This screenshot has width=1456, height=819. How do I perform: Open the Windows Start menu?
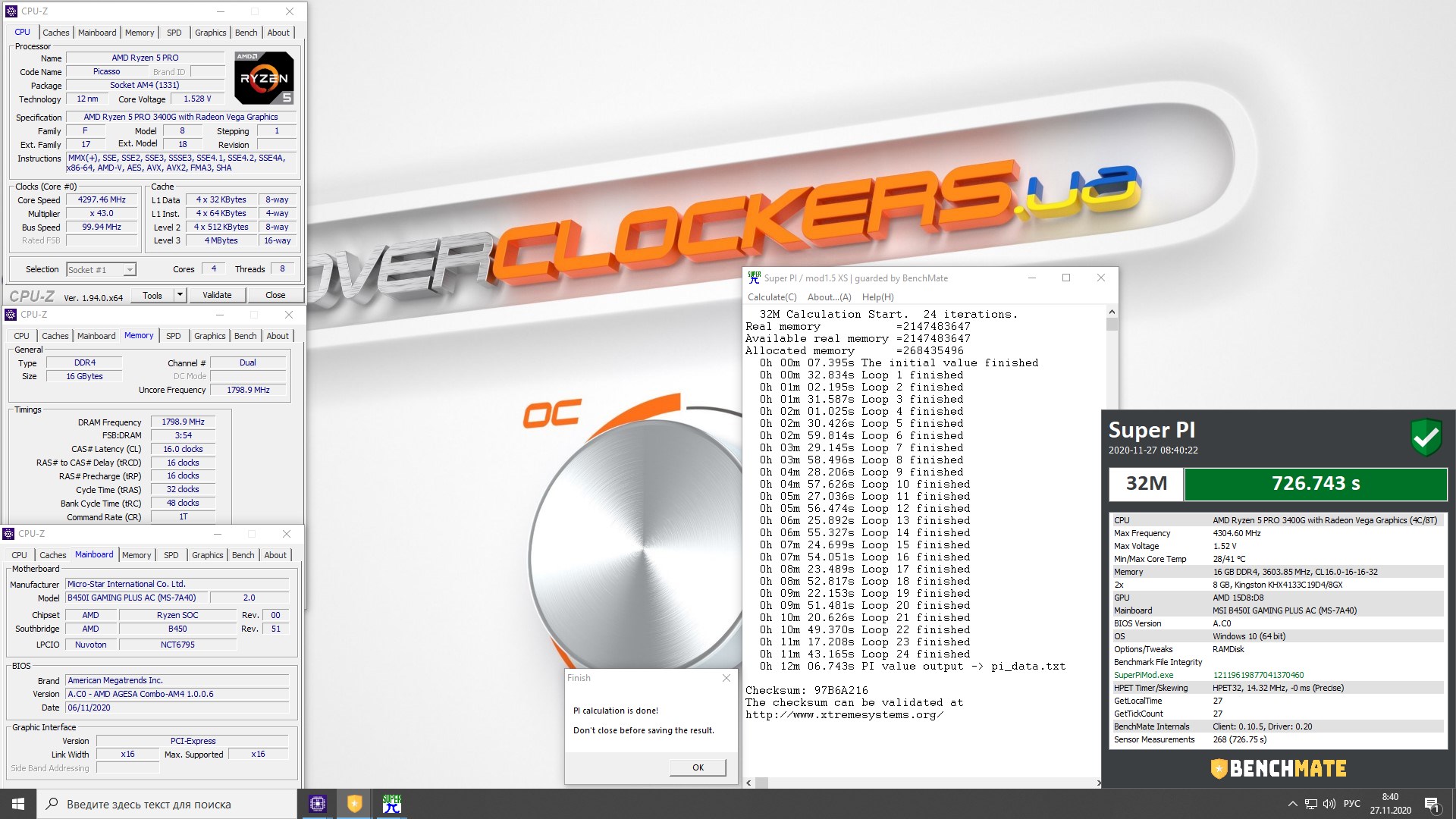18,804
